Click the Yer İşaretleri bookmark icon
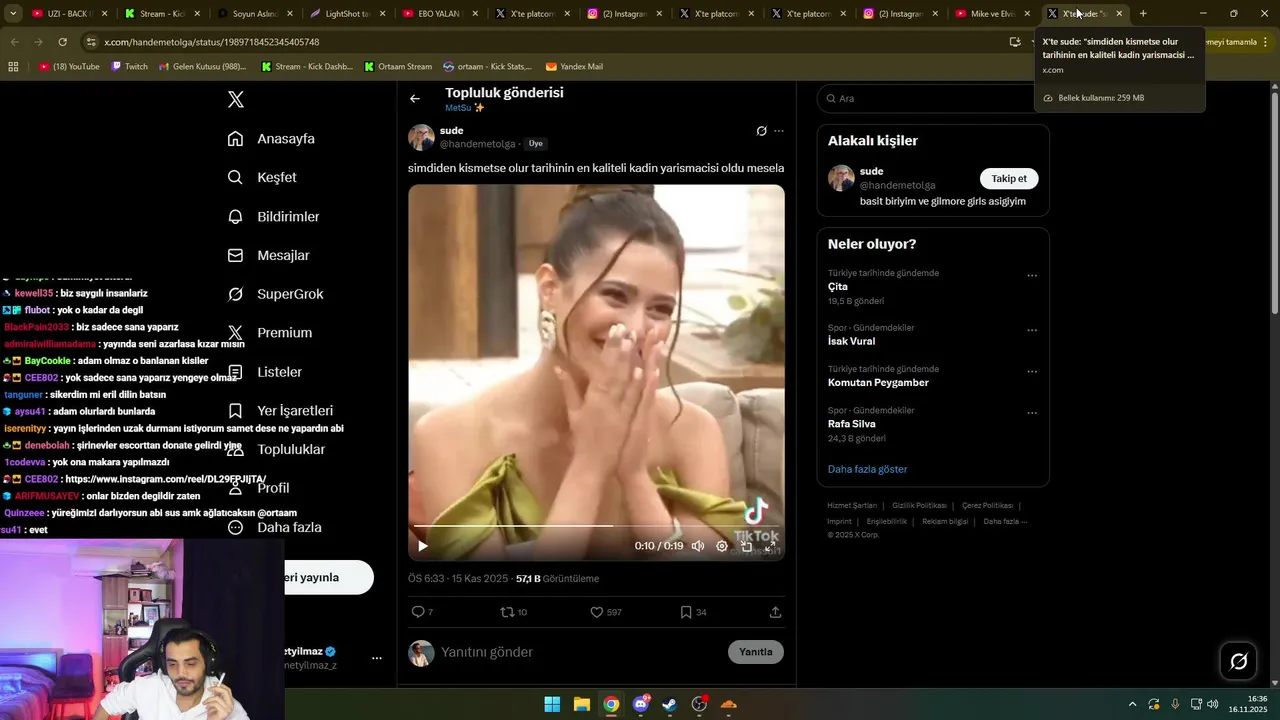The image size is (1280, 720). click(x=236, y=411)
